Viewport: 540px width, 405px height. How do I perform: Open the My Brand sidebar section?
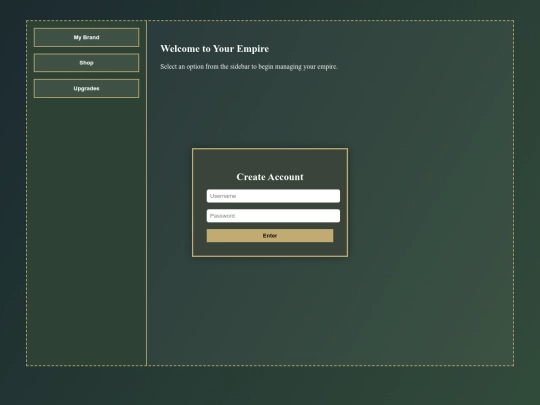(x=86, y=37)
